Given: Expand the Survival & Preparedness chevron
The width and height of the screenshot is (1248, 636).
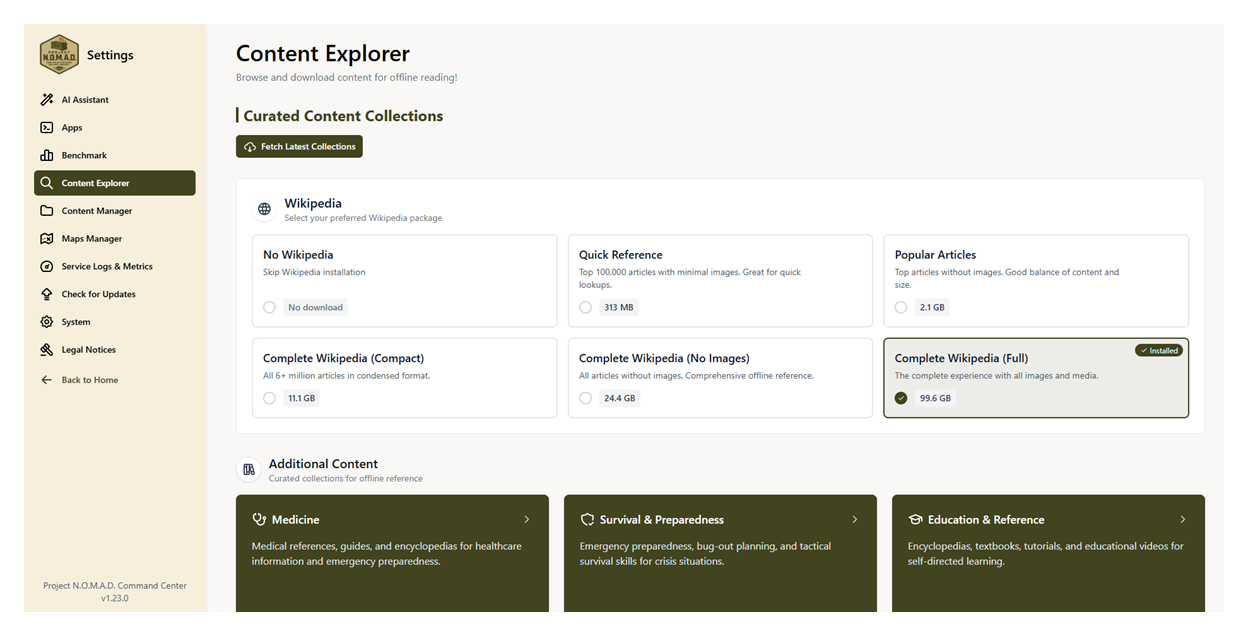Looking at the screenshot, I should (855, 520).
